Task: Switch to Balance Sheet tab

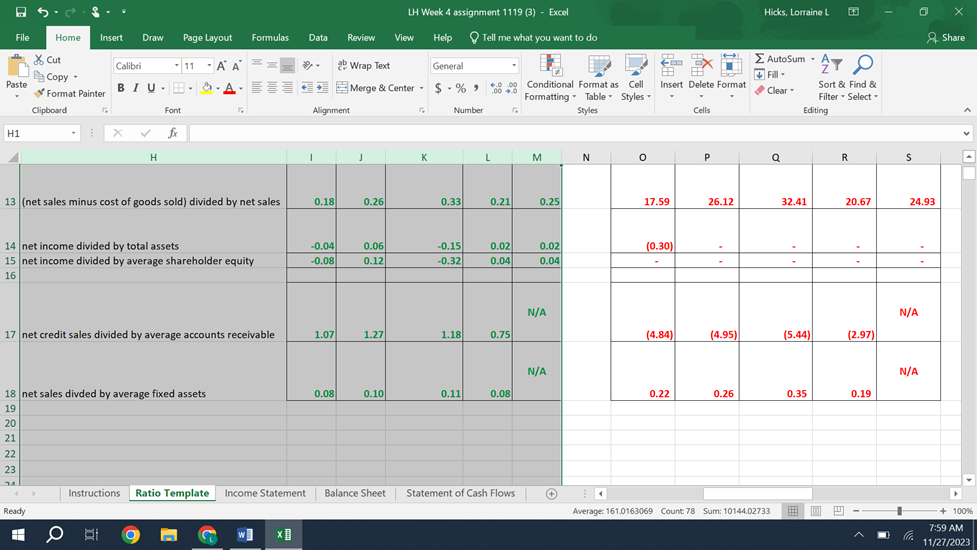Action: tap(355, 493)
